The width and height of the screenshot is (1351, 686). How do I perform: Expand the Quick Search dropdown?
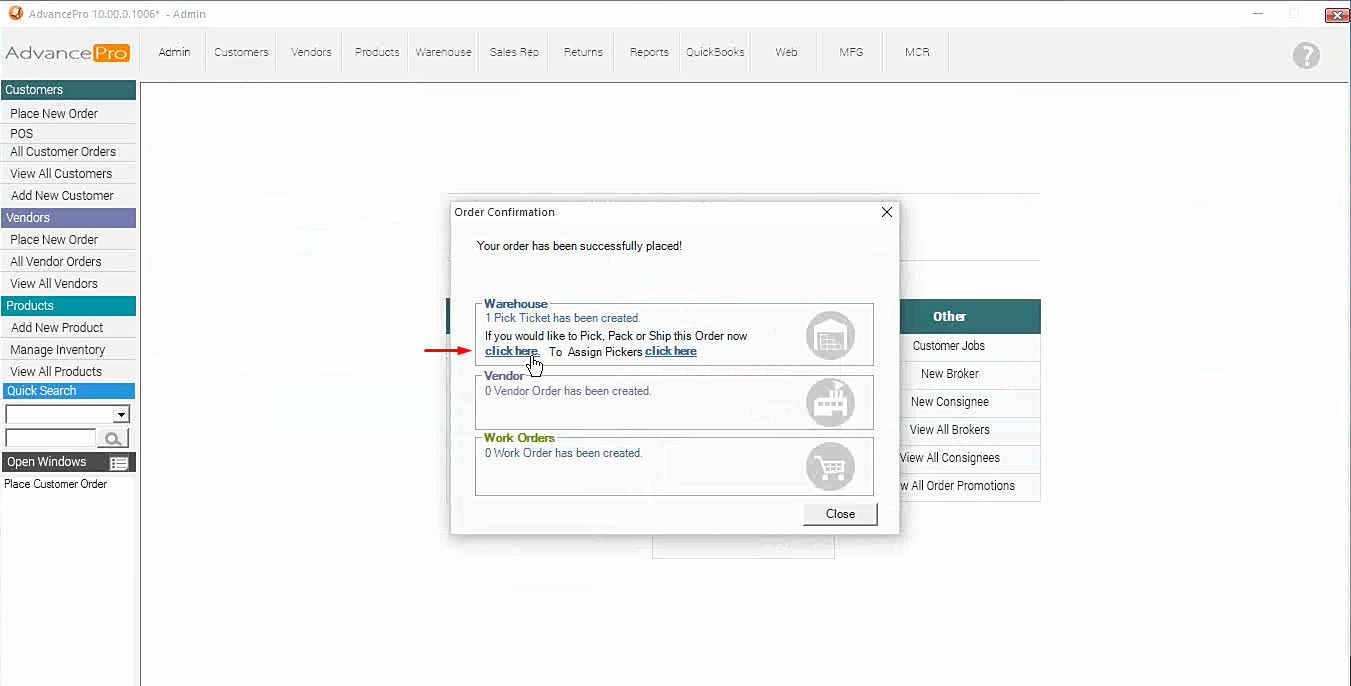(x=122, y=415)
